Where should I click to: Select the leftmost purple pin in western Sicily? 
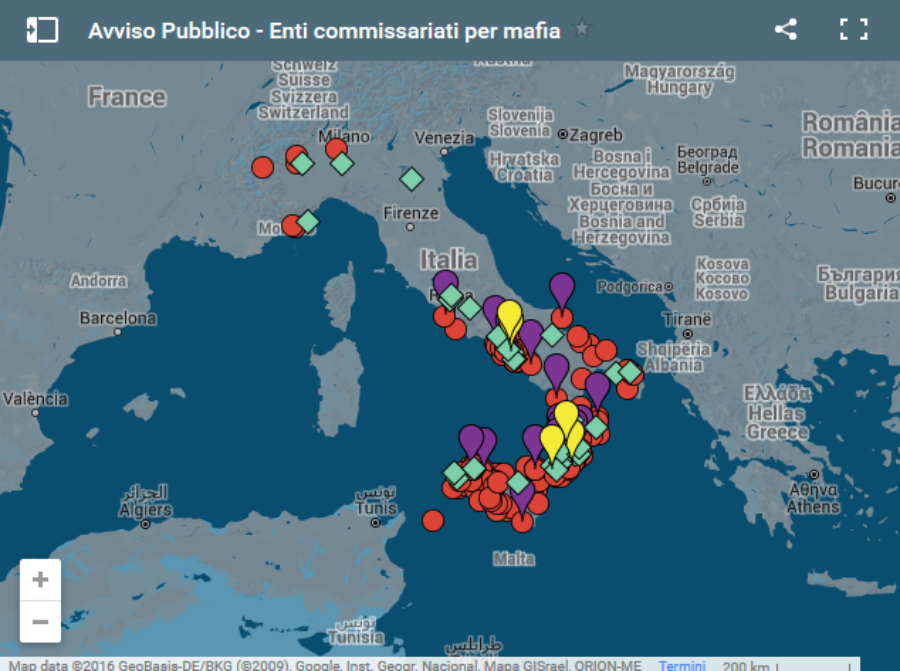(x=471, y=441)
